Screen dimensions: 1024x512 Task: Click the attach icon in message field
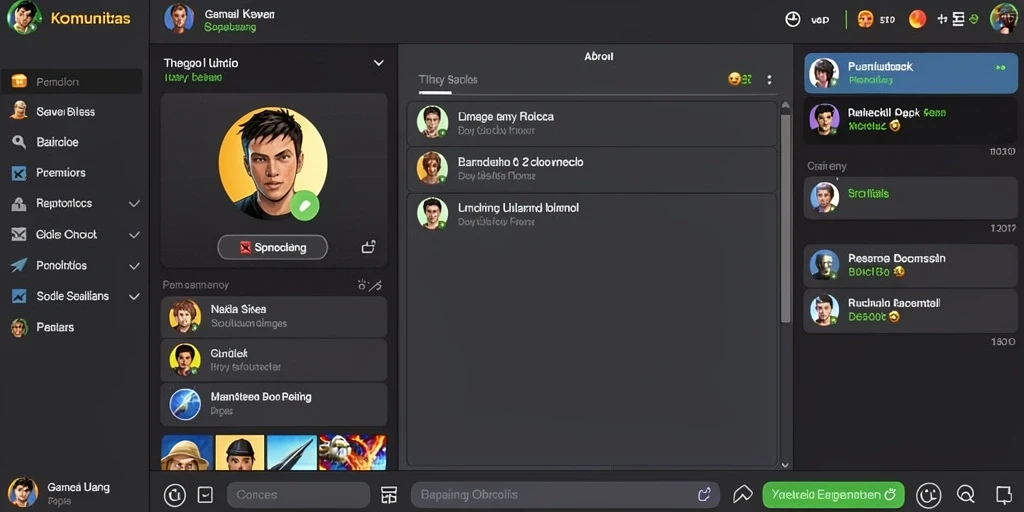[x=704, y=494]
